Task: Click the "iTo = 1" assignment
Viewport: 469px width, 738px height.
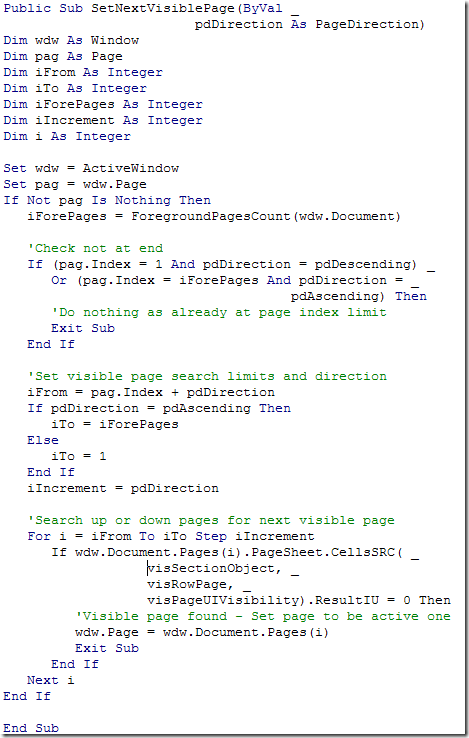Action: click(79, 456)
